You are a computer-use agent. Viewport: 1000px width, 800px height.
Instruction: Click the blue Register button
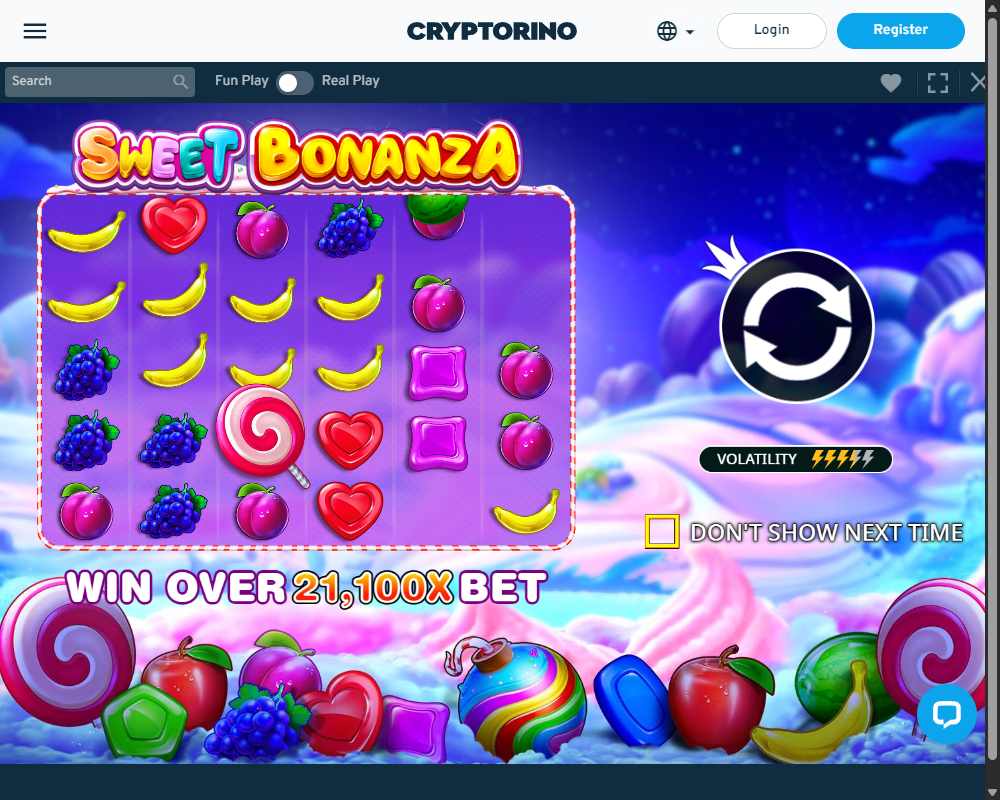901,31
